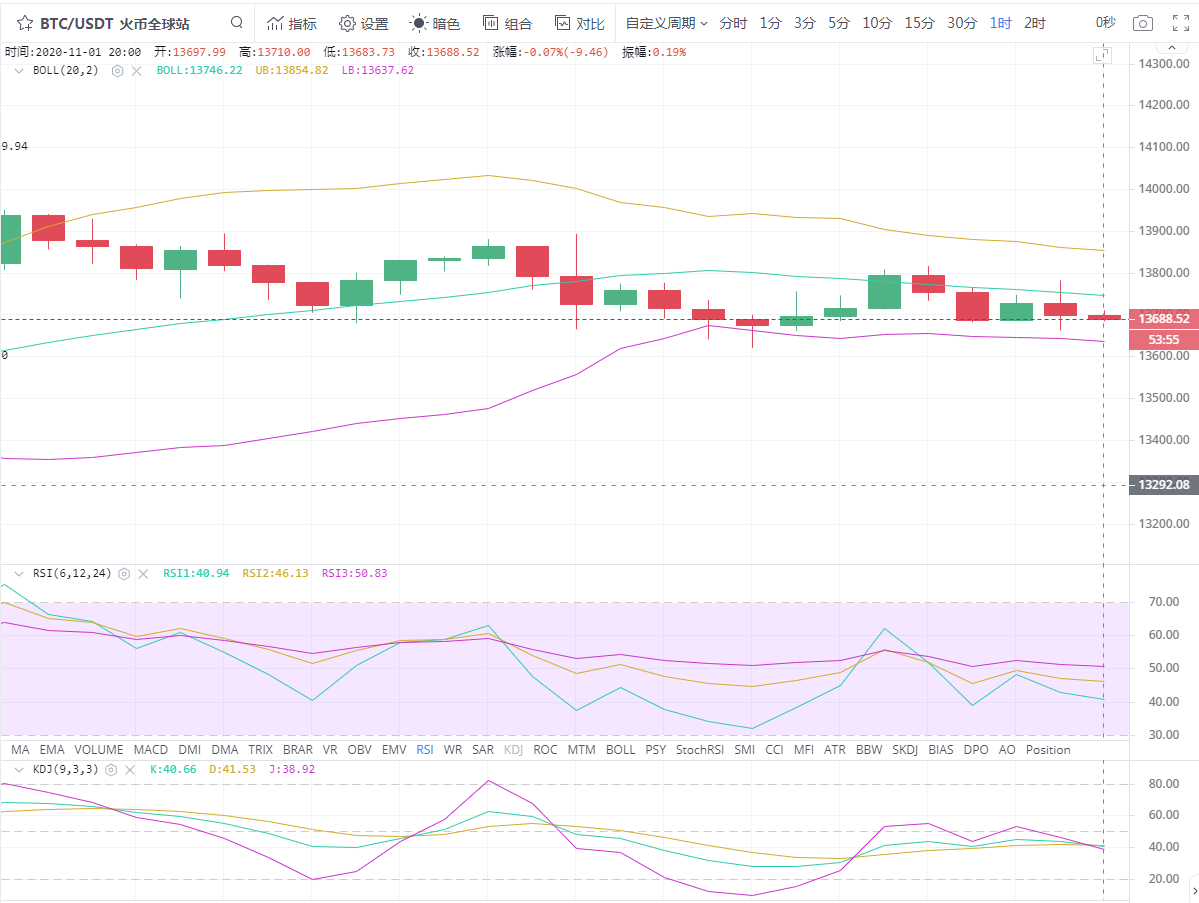The width and height of the screenshot is (1199, 903).
Task: Open chart 设置 settings
Action: tap(363, 23)
